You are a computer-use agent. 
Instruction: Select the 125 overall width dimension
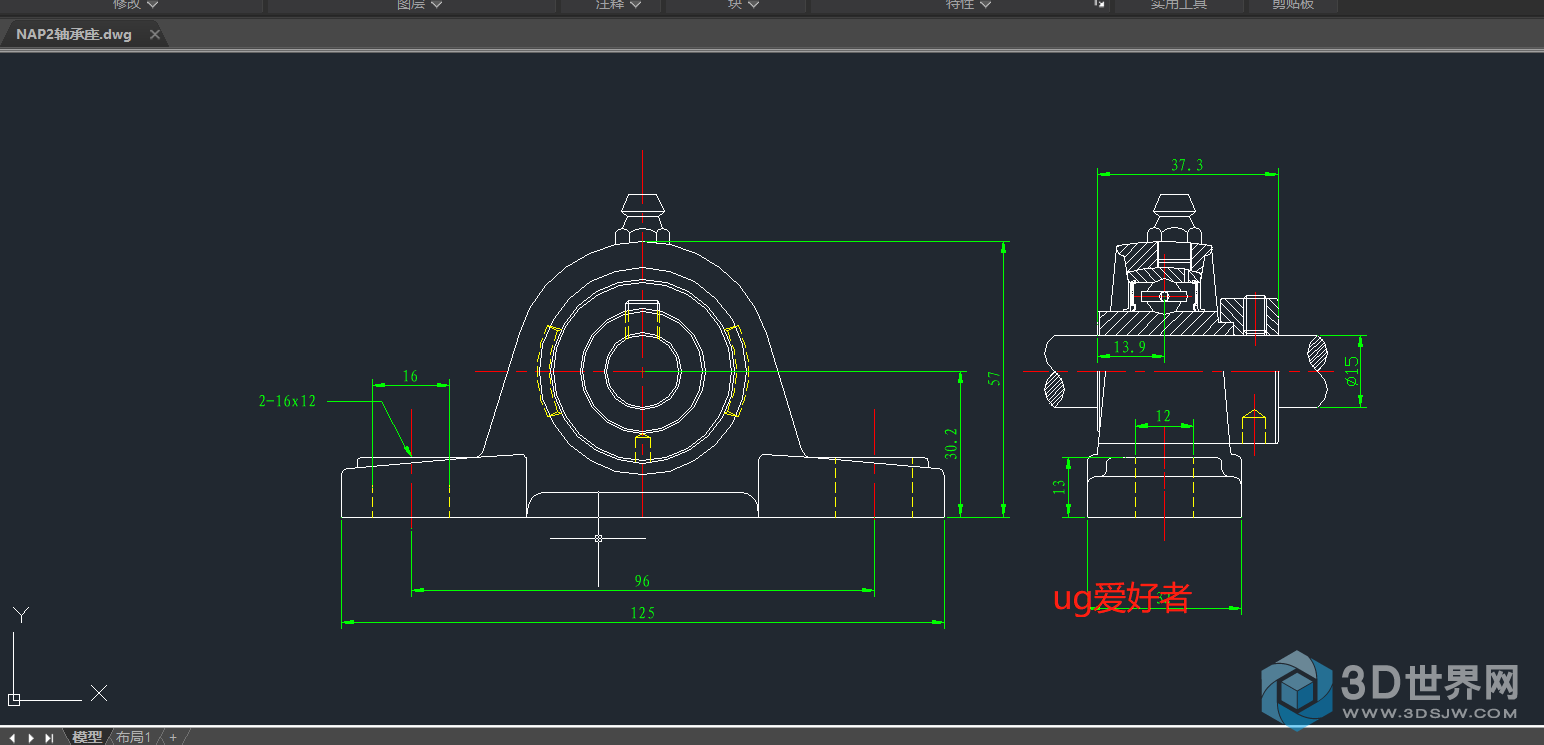tap(643, 613)
